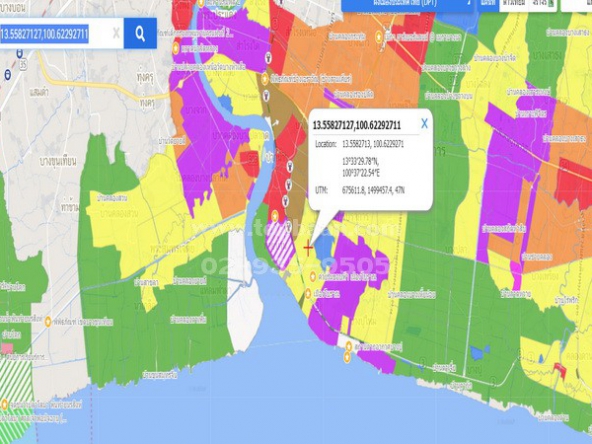
Task: Close the coordinate info popup
Action: 424,123
